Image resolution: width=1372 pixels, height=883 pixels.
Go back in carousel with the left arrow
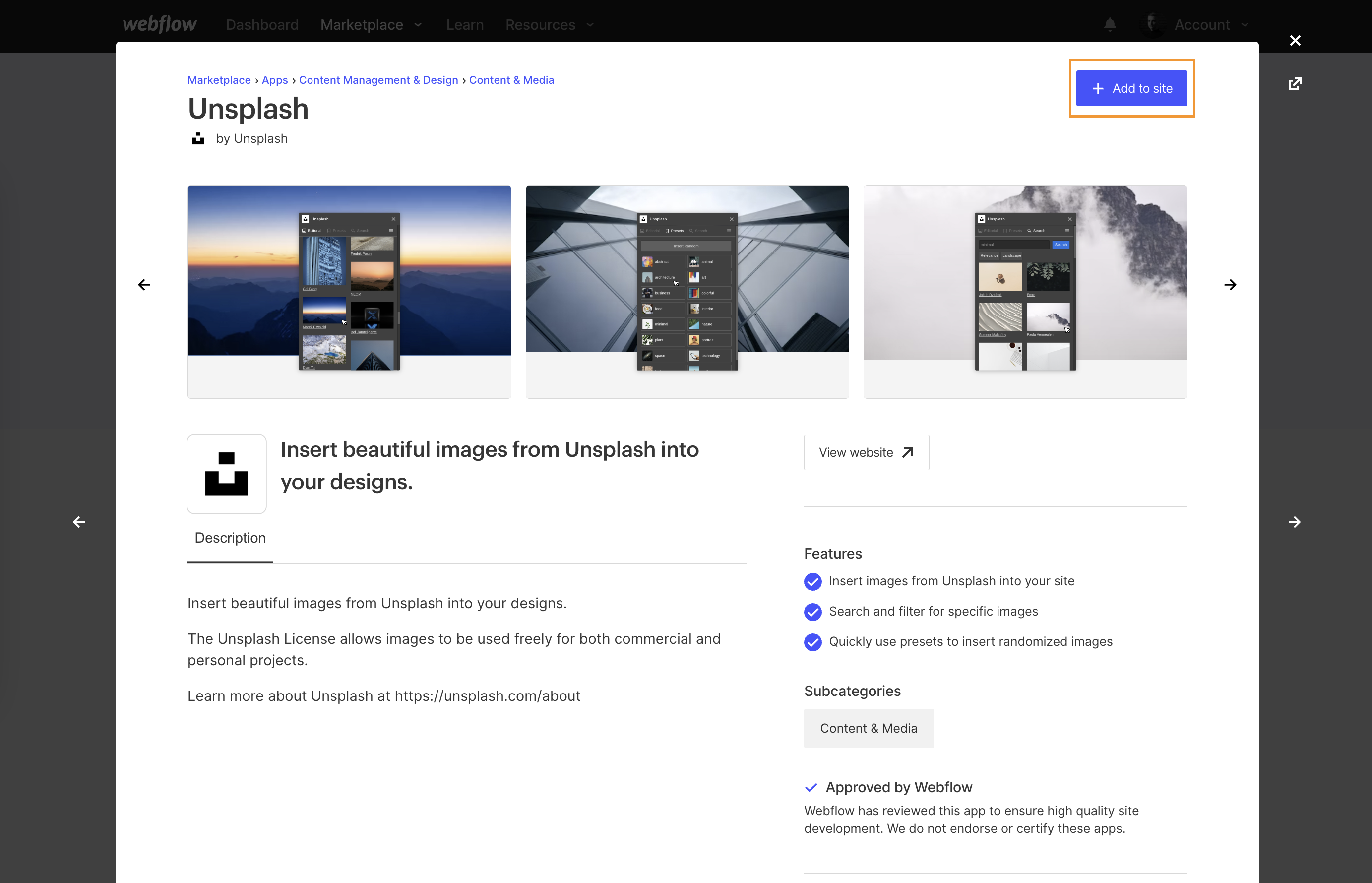tap(144, 284)
